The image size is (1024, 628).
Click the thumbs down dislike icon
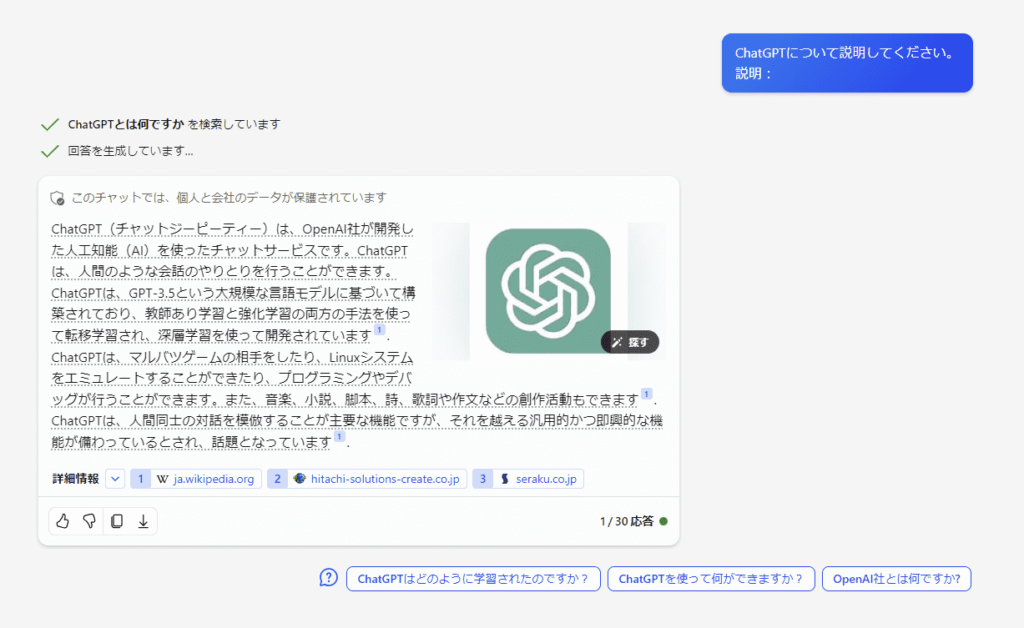click(89, 521)
